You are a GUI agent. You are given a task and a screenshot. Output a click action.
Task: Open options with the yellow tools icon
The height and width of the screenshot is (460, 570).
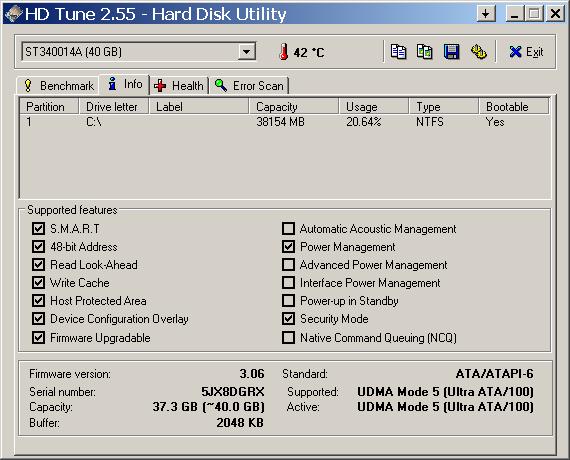click(479, 52)
